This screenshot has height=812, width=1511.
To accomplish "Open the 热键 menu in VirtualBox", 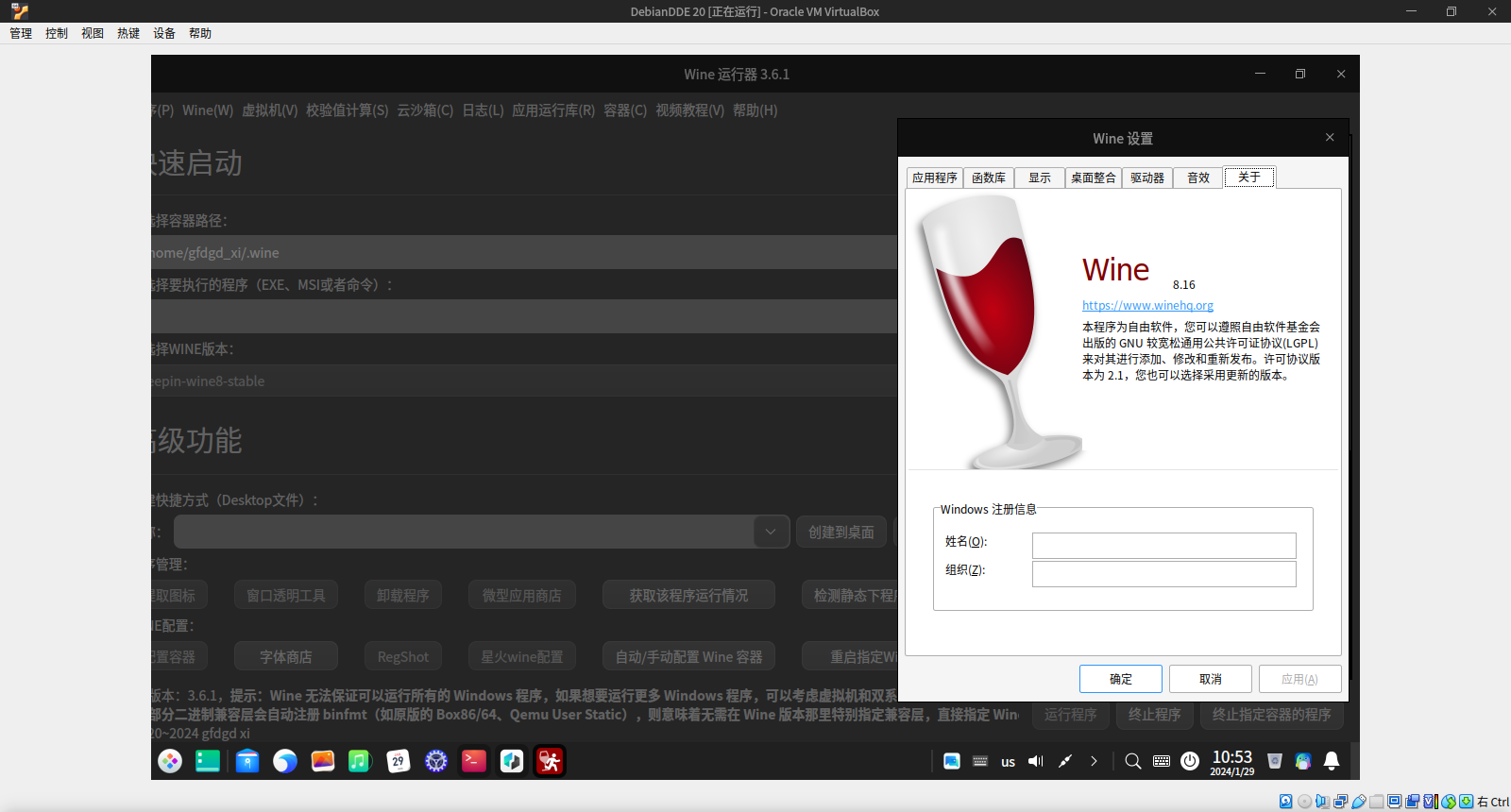I will (x=128, y=33).
